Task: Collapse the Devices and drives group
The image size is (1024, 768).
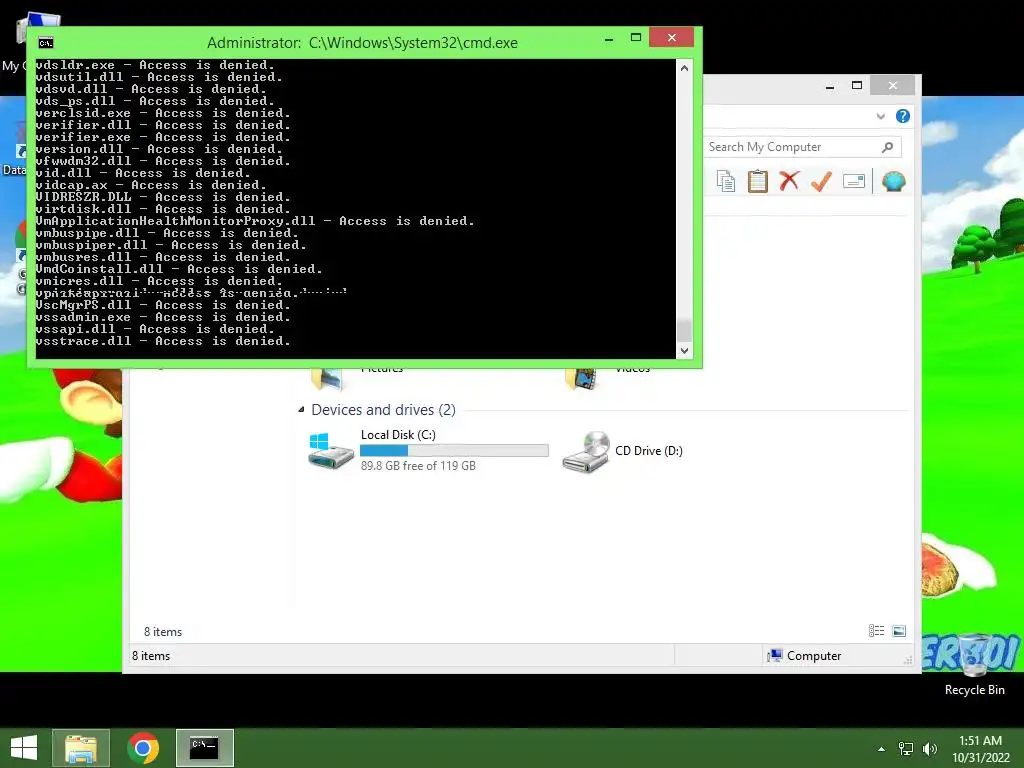Action: pyautogui.click(x=301, y=409)
